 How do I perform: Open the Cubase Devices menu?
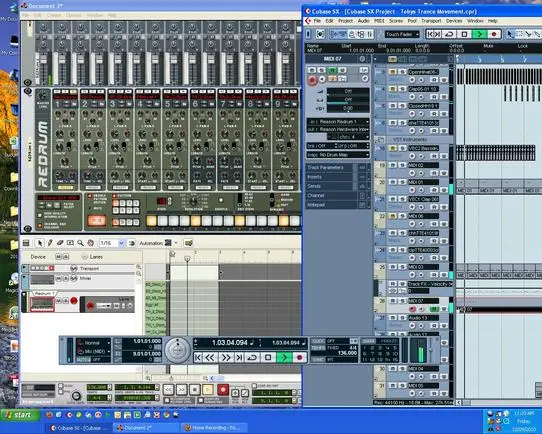[454, 21]
